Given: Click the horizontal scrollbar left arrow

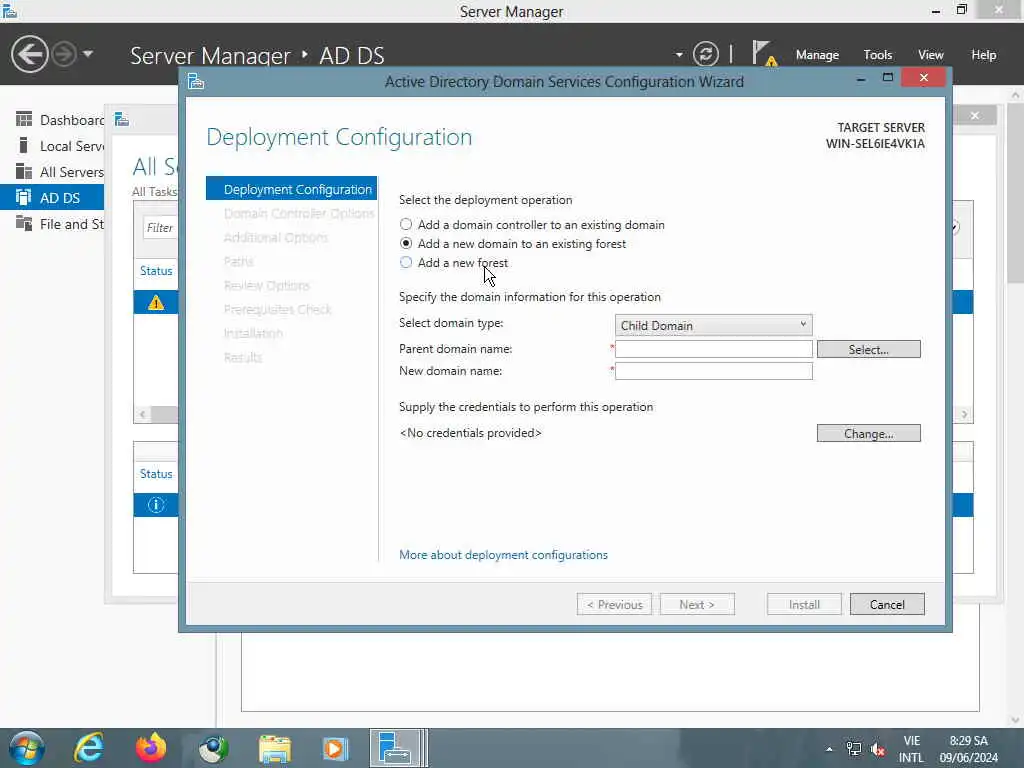Looking at the screenshot, I should click(x=142, y=415).
